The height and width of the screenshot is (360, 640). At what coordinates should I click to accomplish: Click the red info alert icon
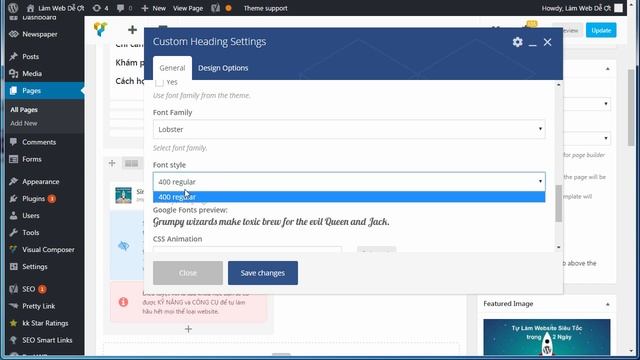click(x=123, y=302)
